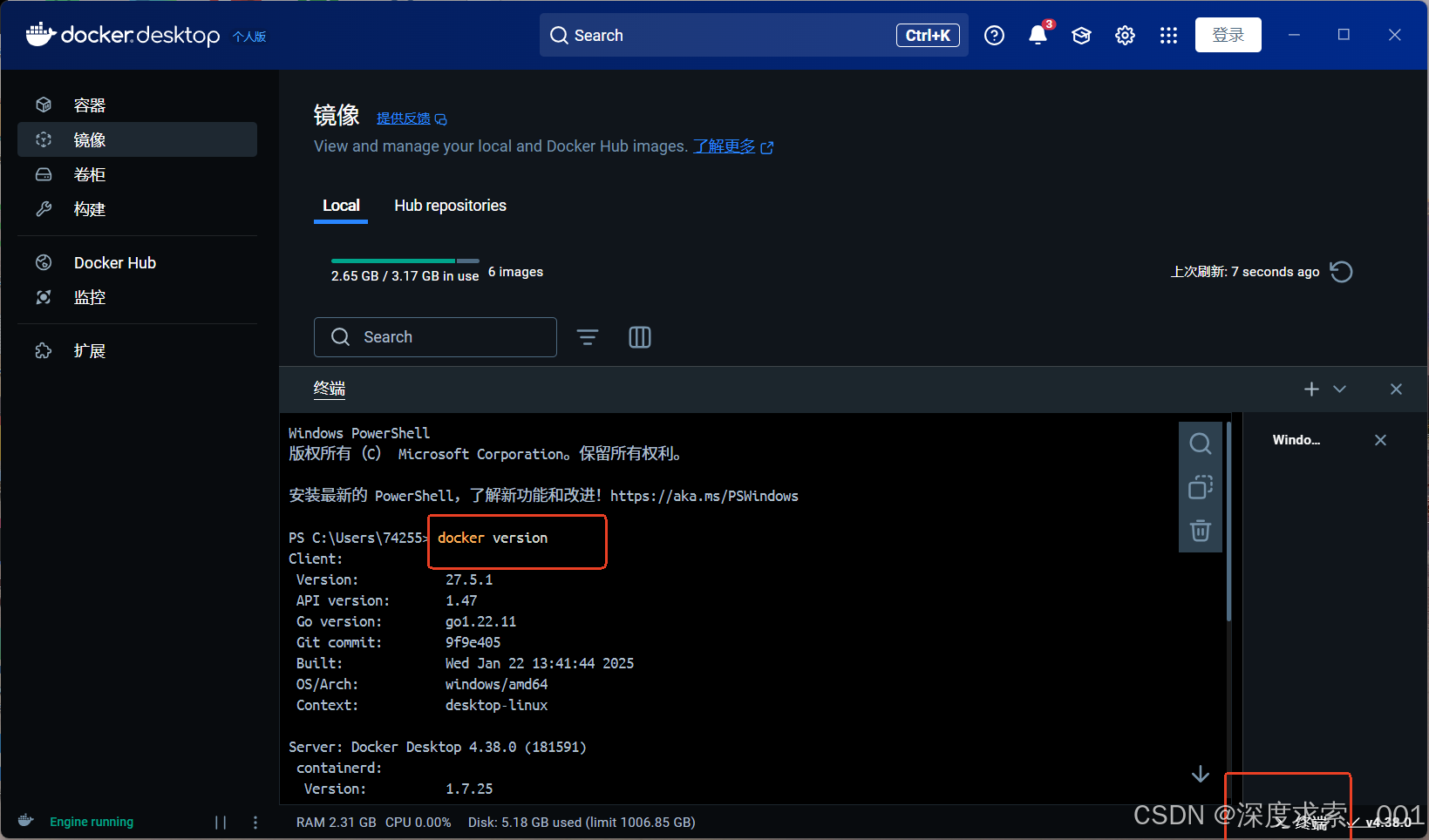Select 镜像 (Images) in the sidebar

pos(137,139)
